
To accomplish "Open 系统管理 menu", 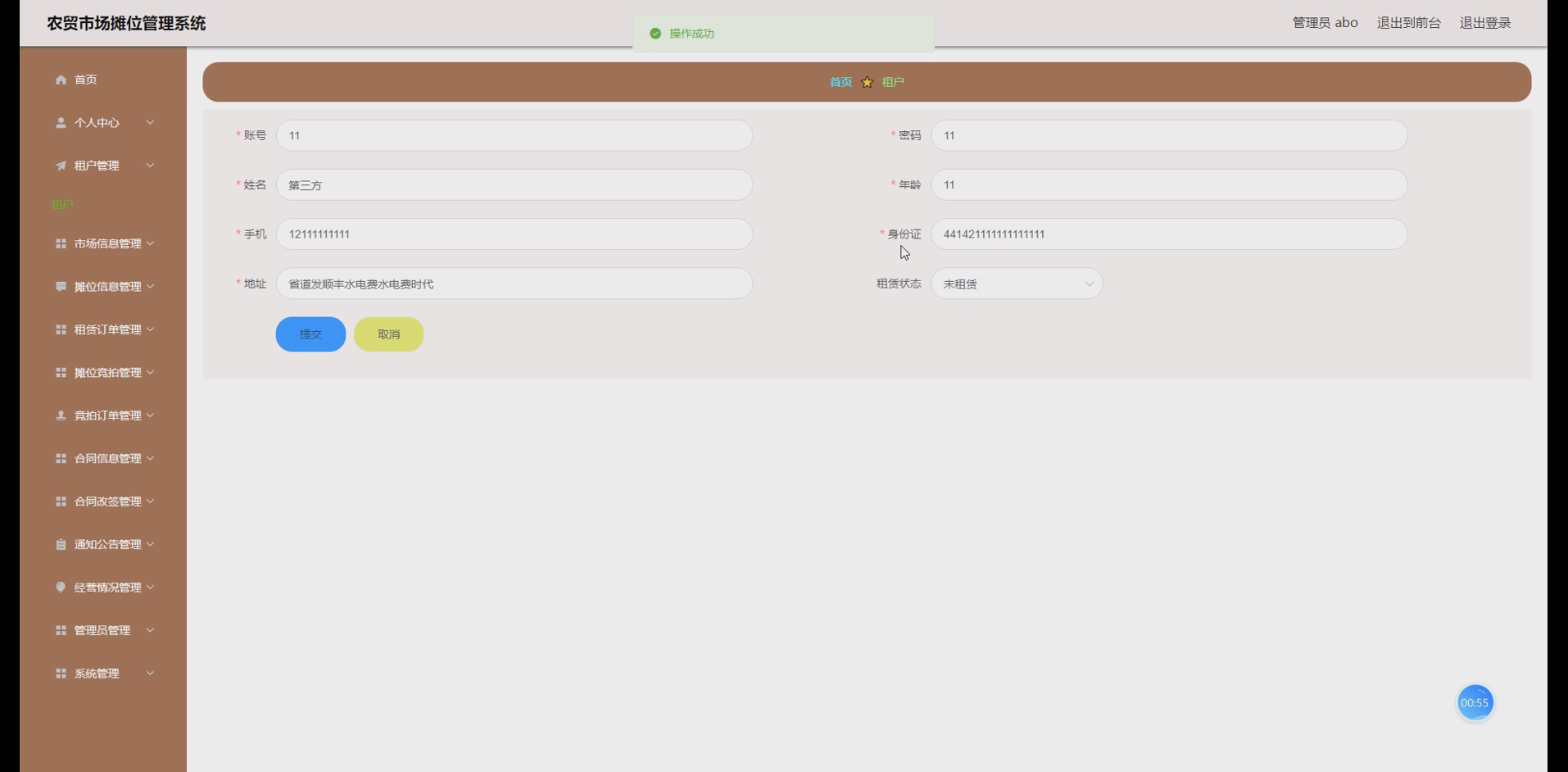I will tap(103, 673).
